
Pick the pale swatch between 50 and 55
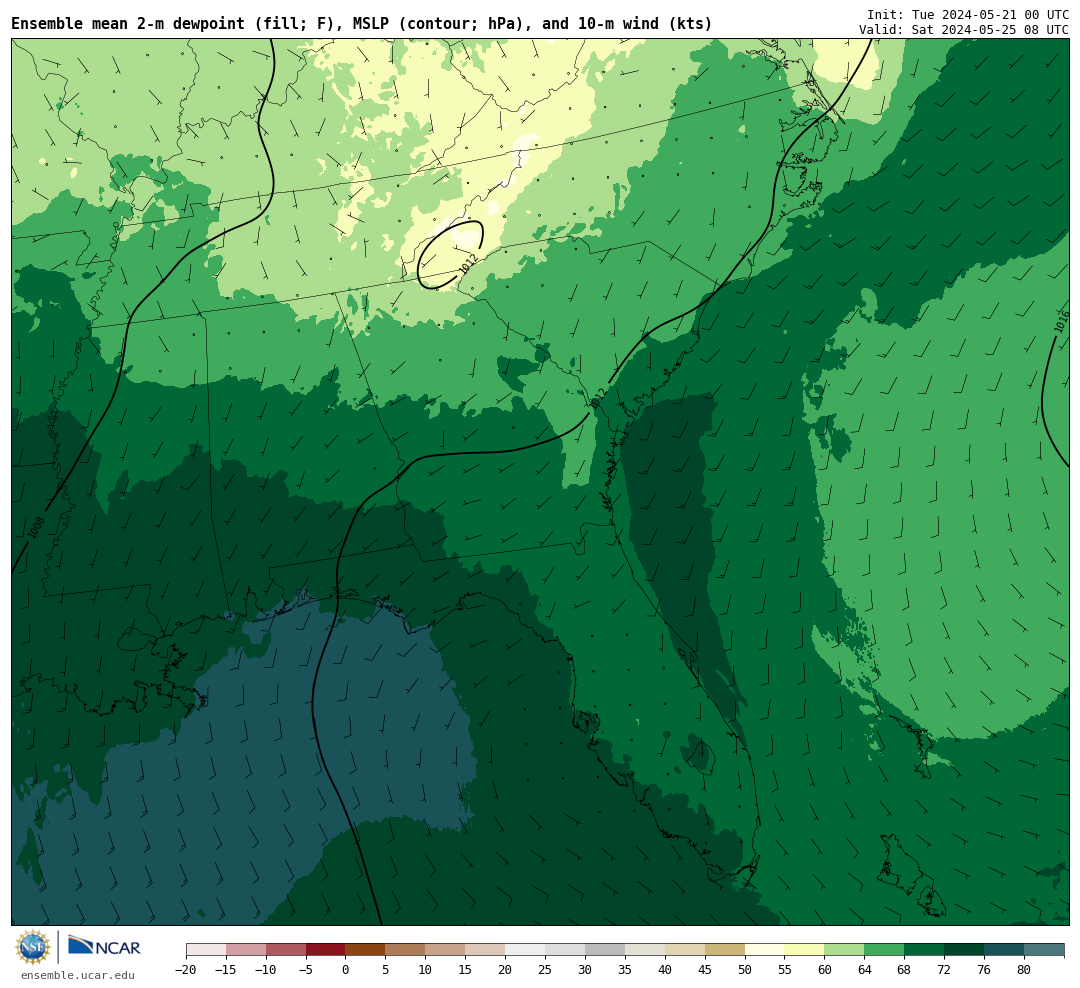(x=765, y=950)
